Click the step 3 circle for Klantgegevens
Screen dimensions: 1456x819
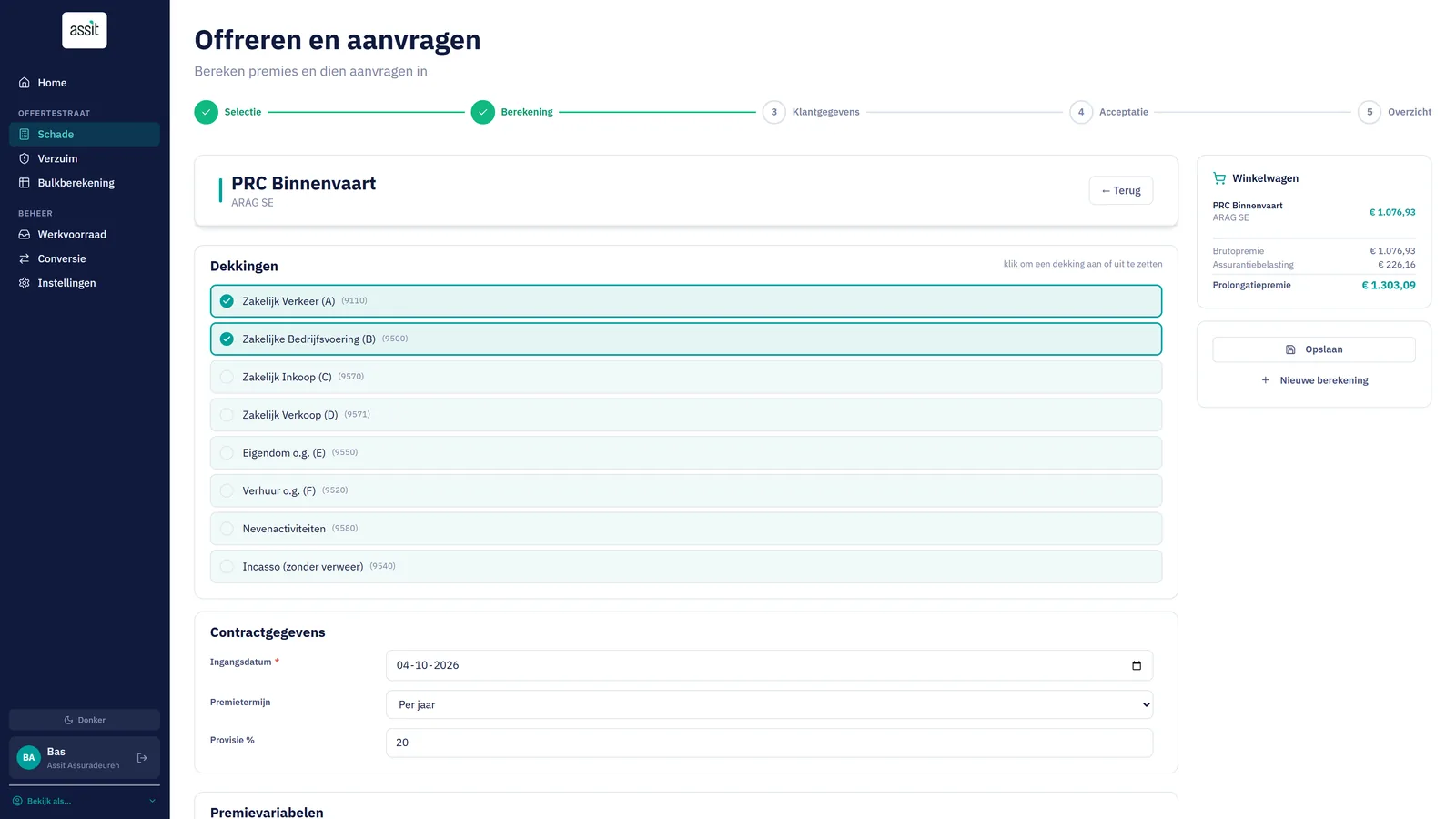pos(774,112)
